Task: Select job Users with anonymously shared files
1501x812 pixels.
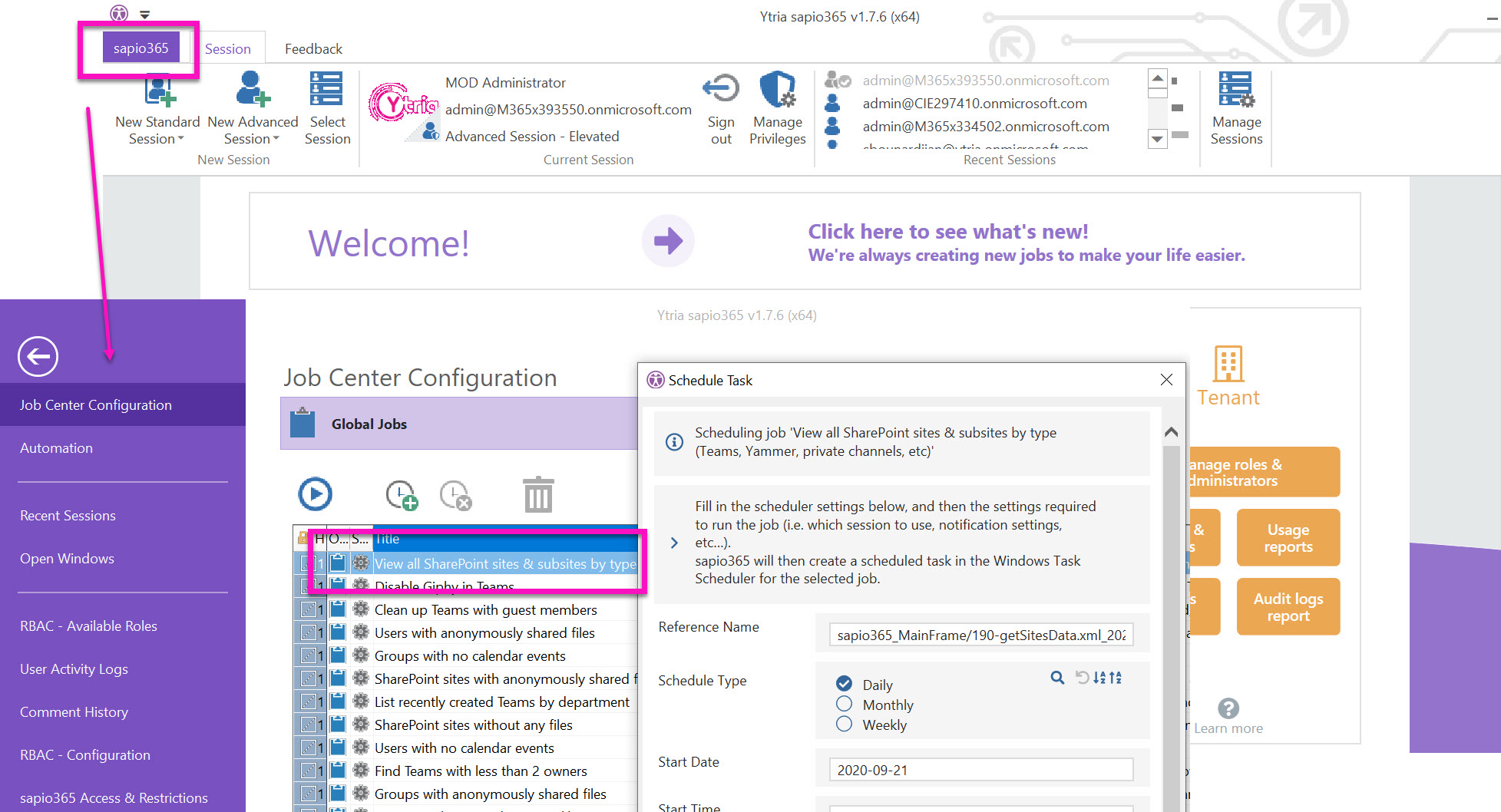Action: click(x=484, y=632)
